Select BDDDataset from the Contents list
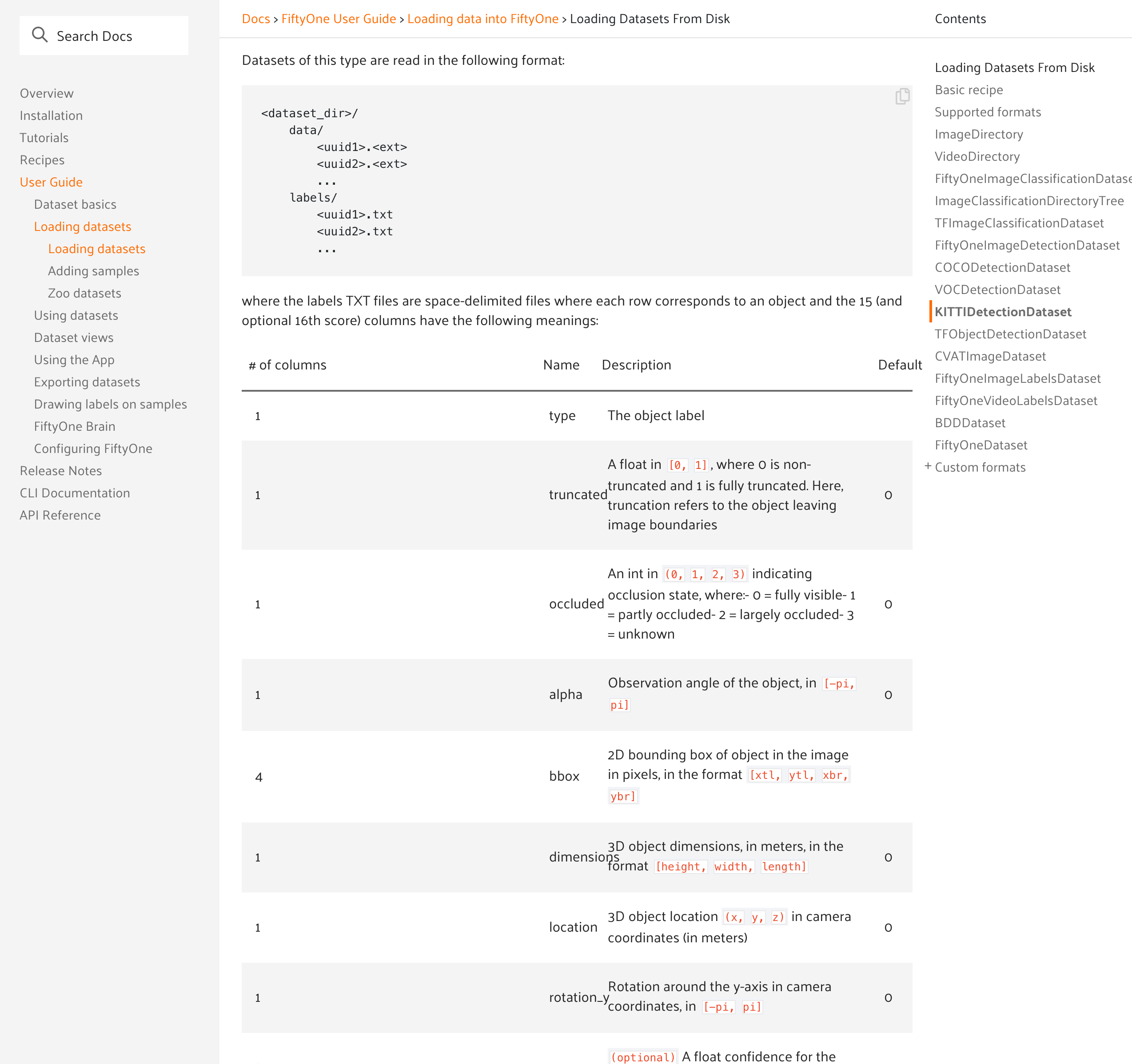The image size is (1132, 1064). [x=971, y=422]
